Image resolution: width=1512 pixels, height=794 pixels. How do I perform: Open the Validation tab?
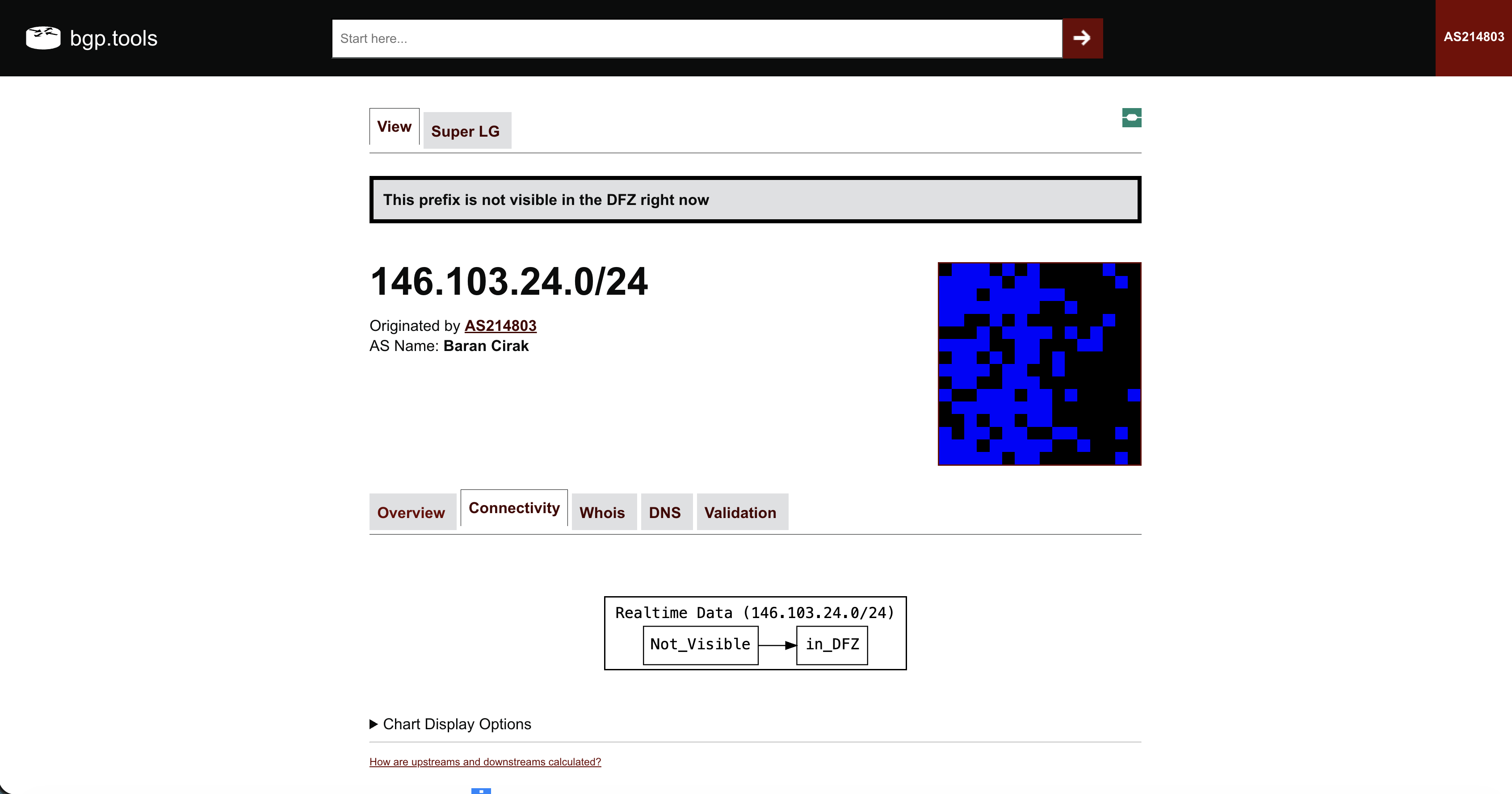tap(742, 512)
